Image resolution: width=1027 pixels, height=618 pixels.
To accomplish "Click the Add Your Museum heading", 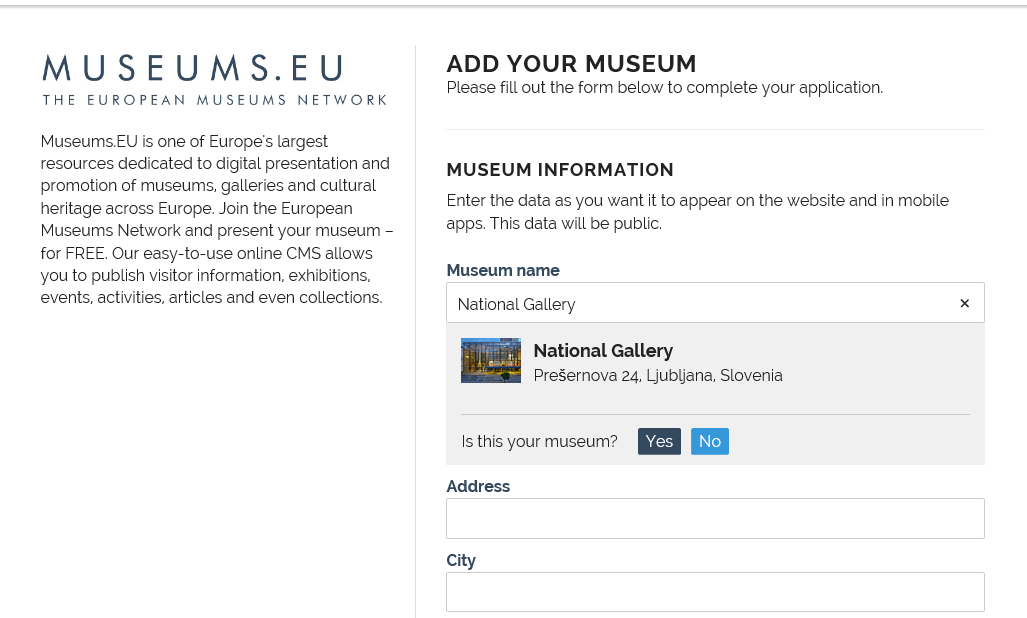I will point(571,64).
